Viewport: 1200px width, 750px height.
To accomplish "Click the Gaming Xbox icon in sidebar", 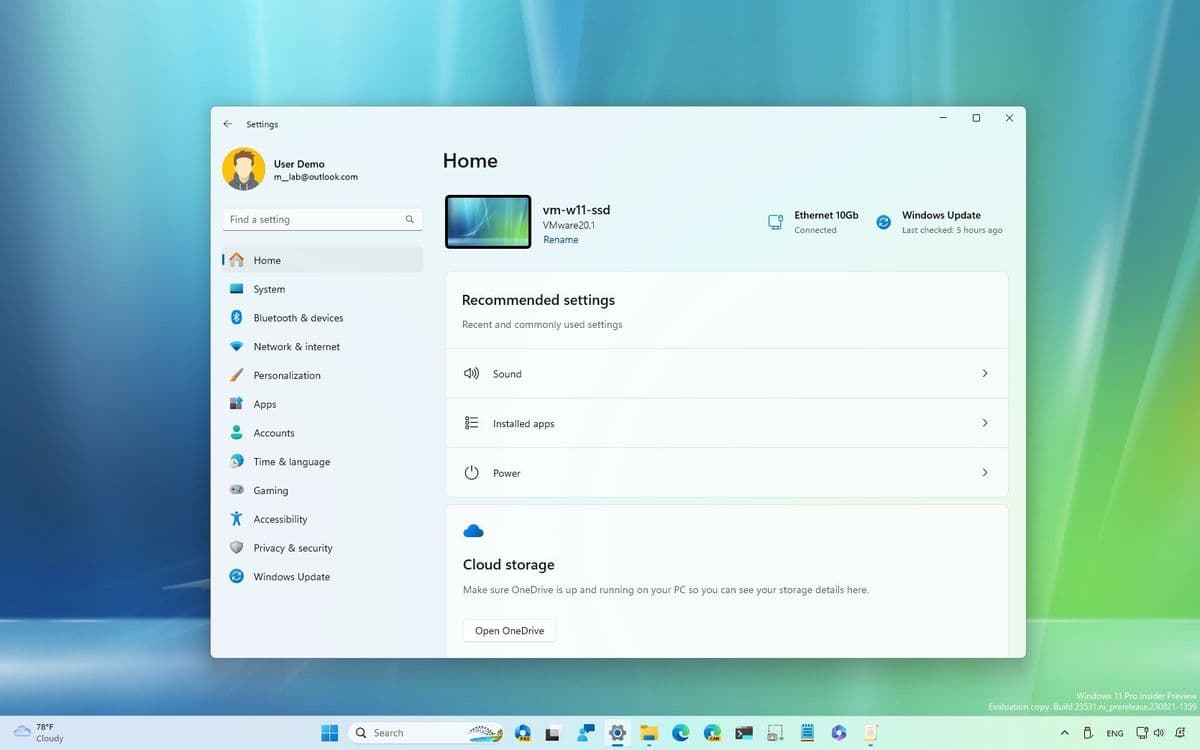I will [239, 490].
